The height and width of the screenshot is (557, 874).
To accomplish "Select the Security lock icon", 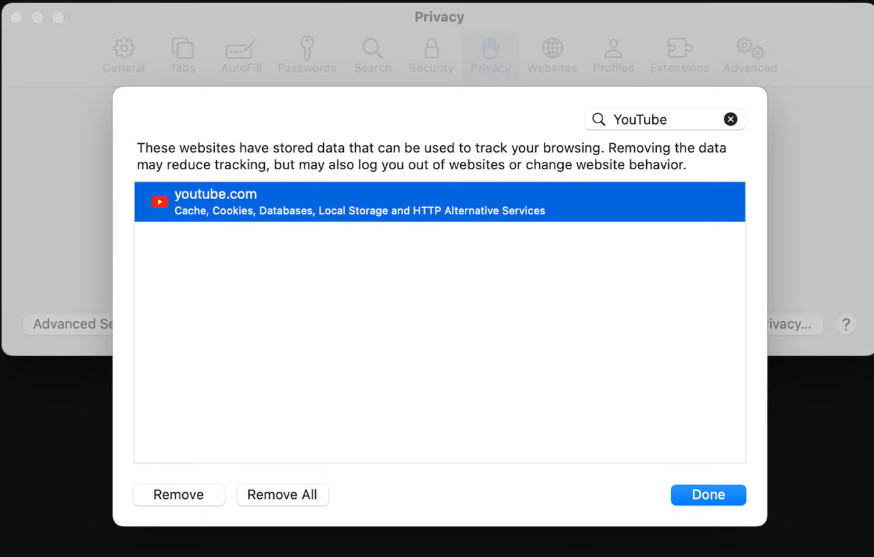I will click(x=431, y=49).
